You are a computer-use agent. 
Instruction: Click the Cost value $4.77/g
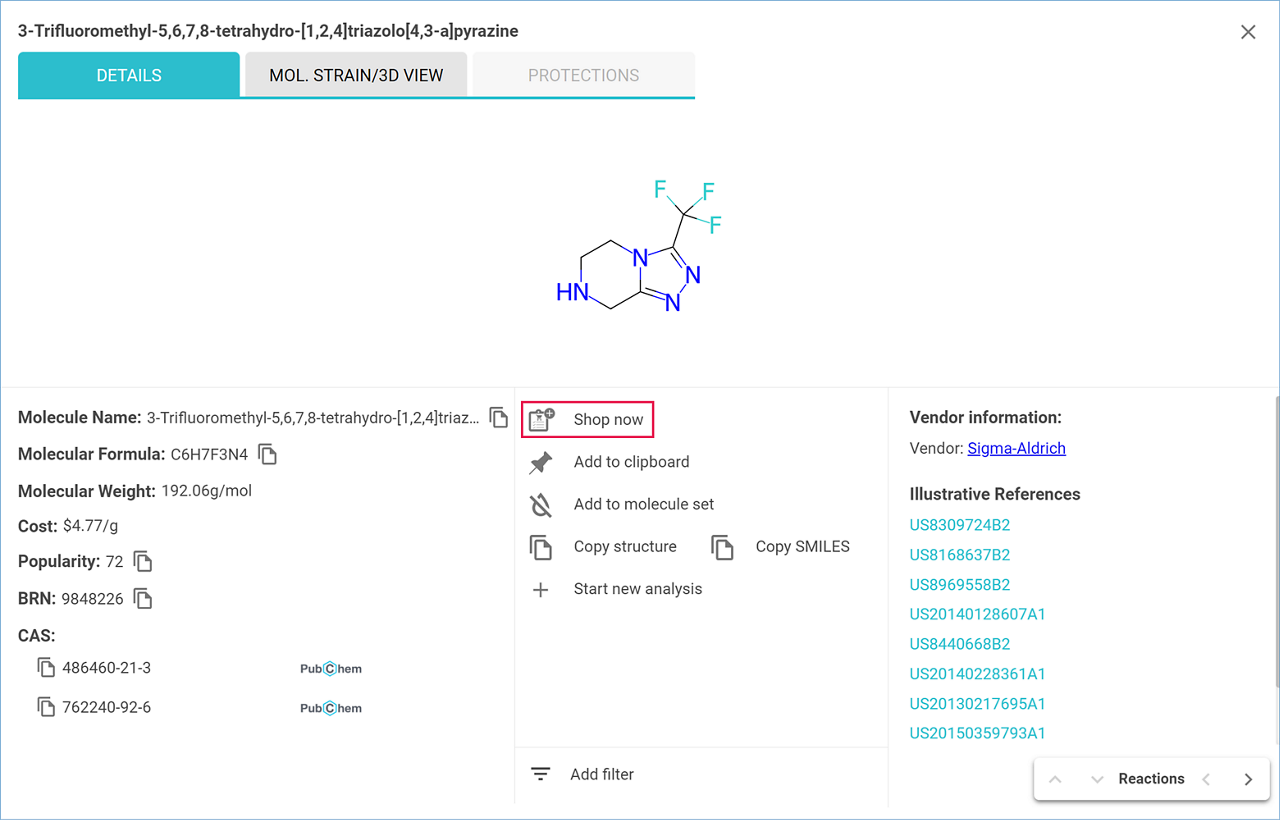point(91,525)
